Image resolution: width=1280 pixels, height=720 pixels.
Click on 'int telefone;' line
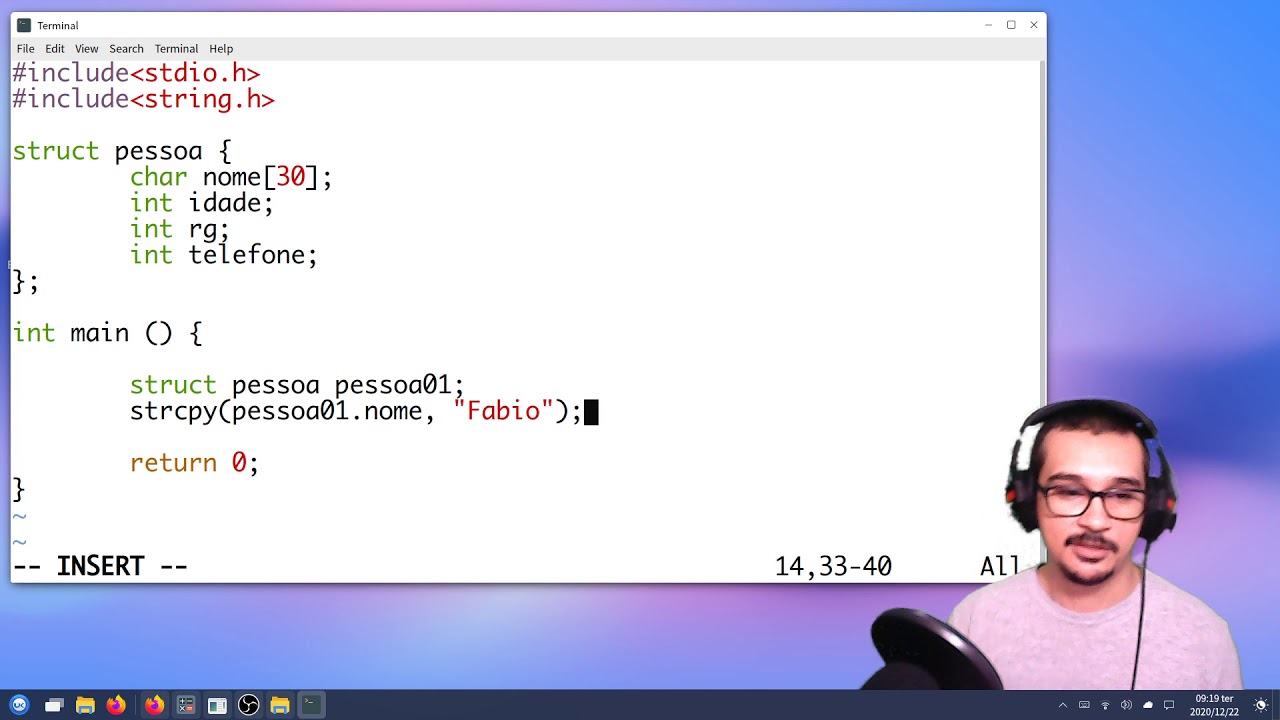click(223, 255)
